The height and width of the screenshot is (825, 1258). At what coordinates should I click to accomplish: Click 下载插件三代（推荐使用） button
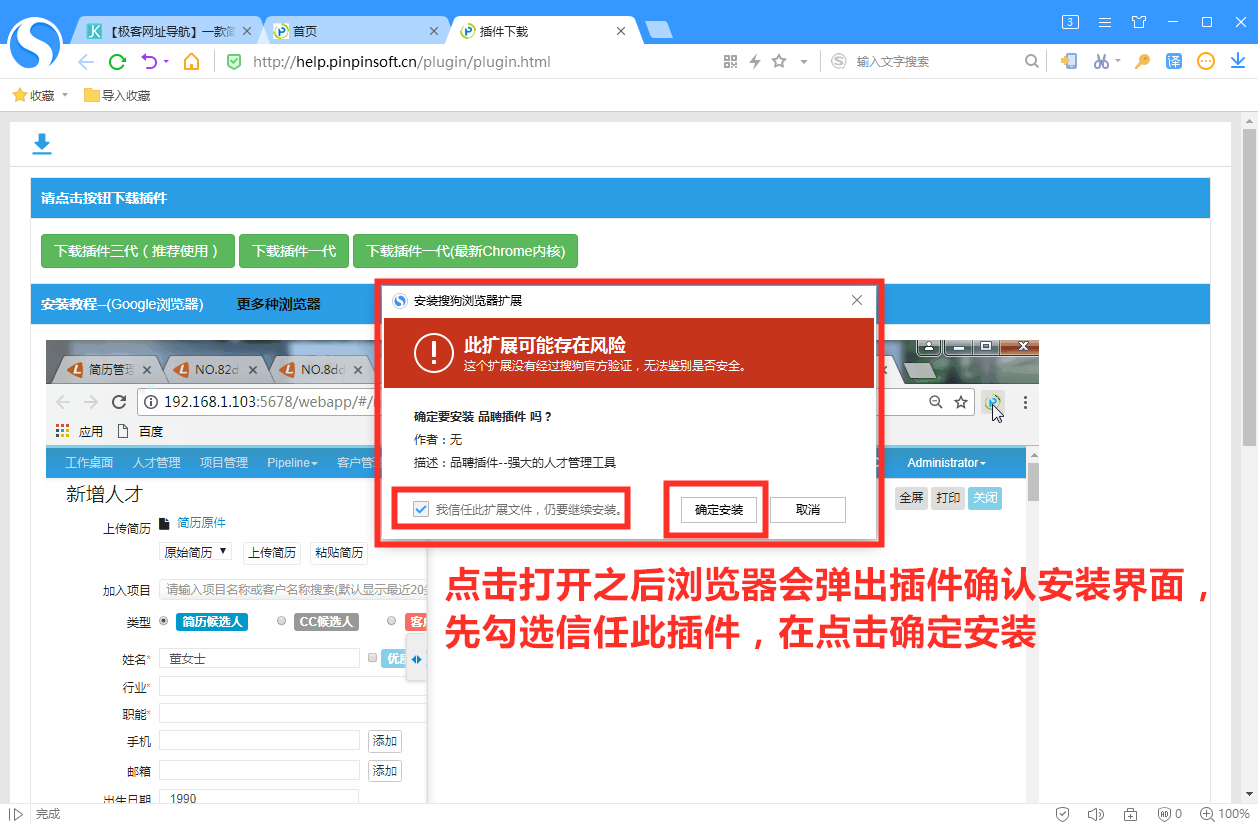137,251
